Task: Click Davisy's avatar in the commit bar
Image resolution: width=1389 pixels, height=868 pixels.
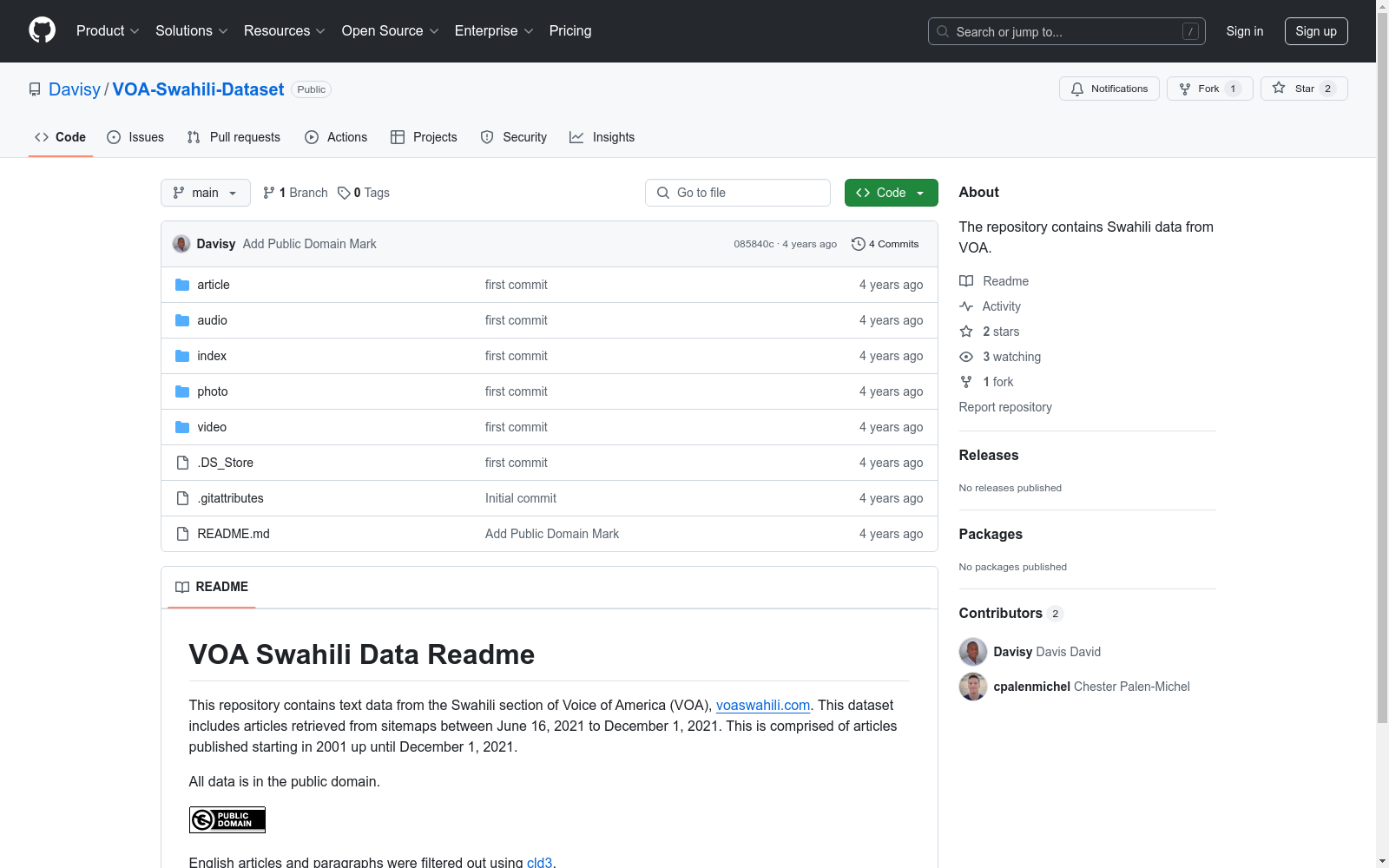Action: click(x=181, y=244)
